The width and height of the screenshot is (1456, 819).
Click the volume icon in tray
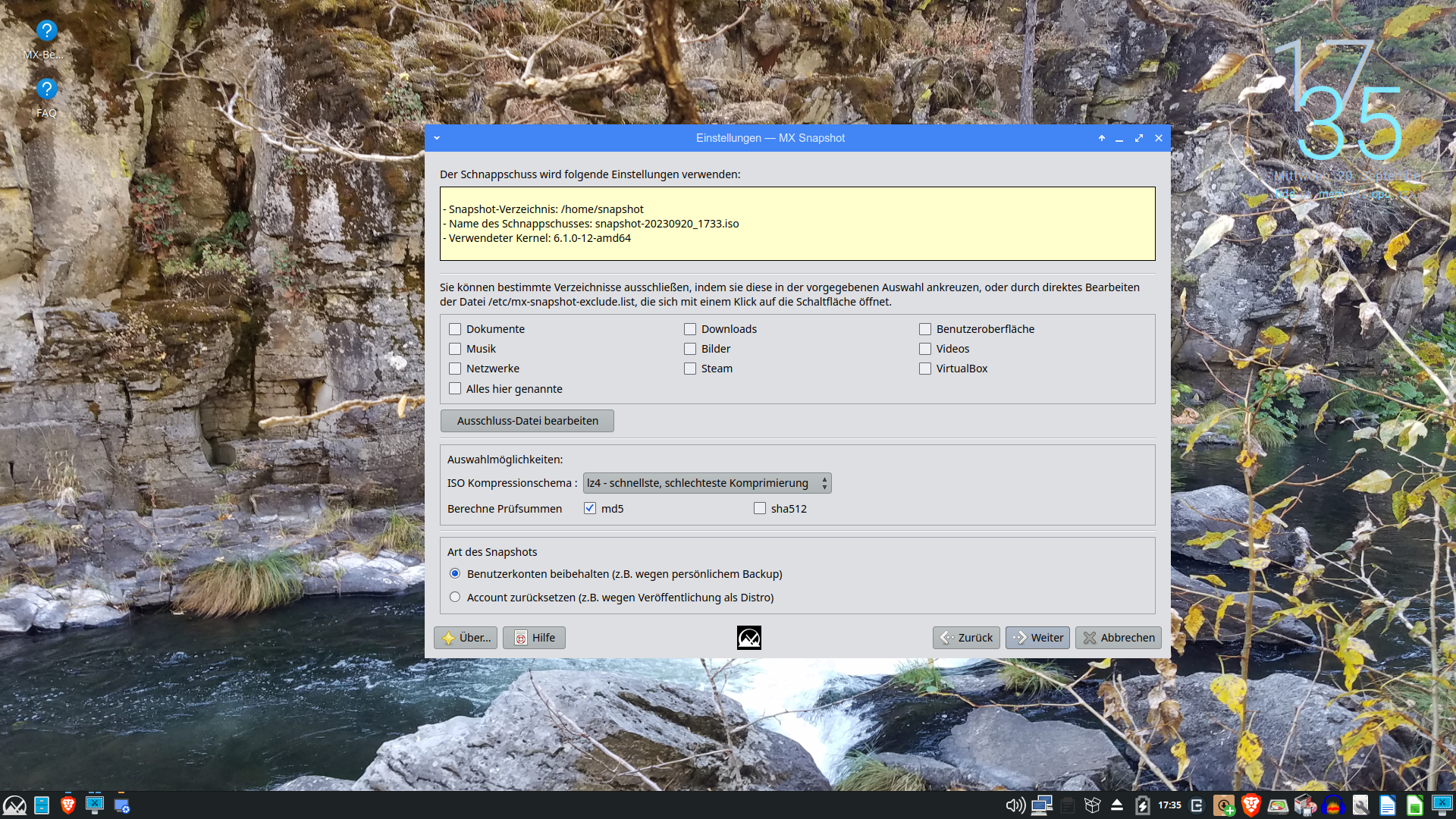point(1015,805)
